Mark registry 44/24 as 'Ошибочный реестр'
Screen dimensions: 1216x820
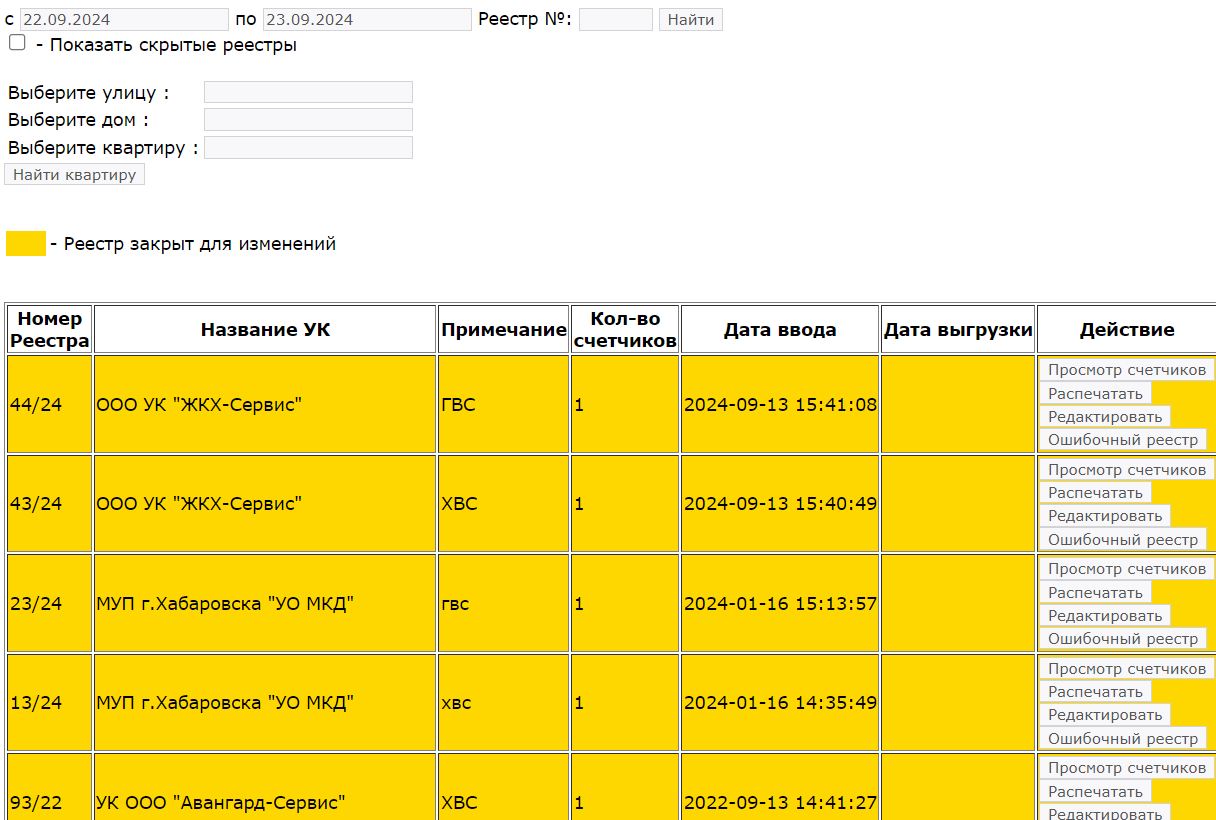pos(1123,439)
